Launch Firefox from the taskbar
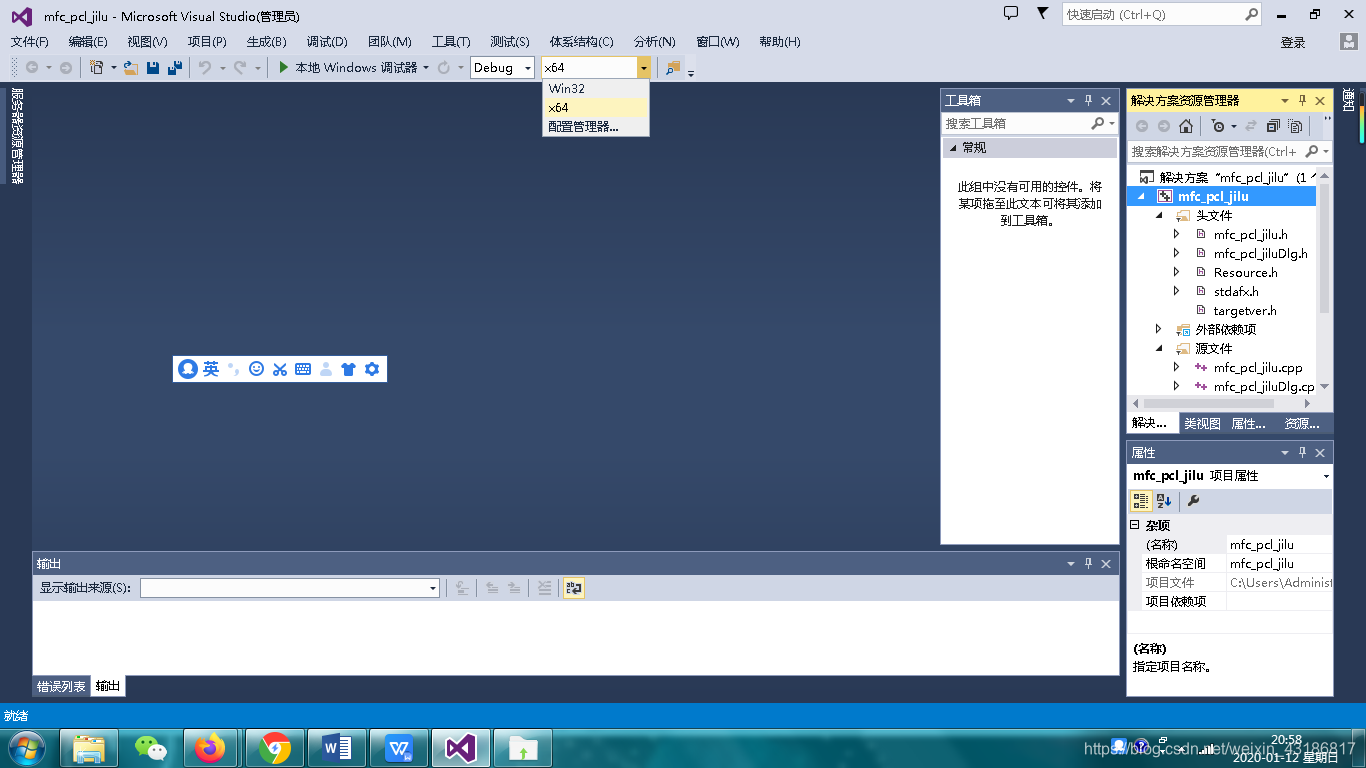The width and height of the screenshot is (1366, 768). (x=210, y=746)
